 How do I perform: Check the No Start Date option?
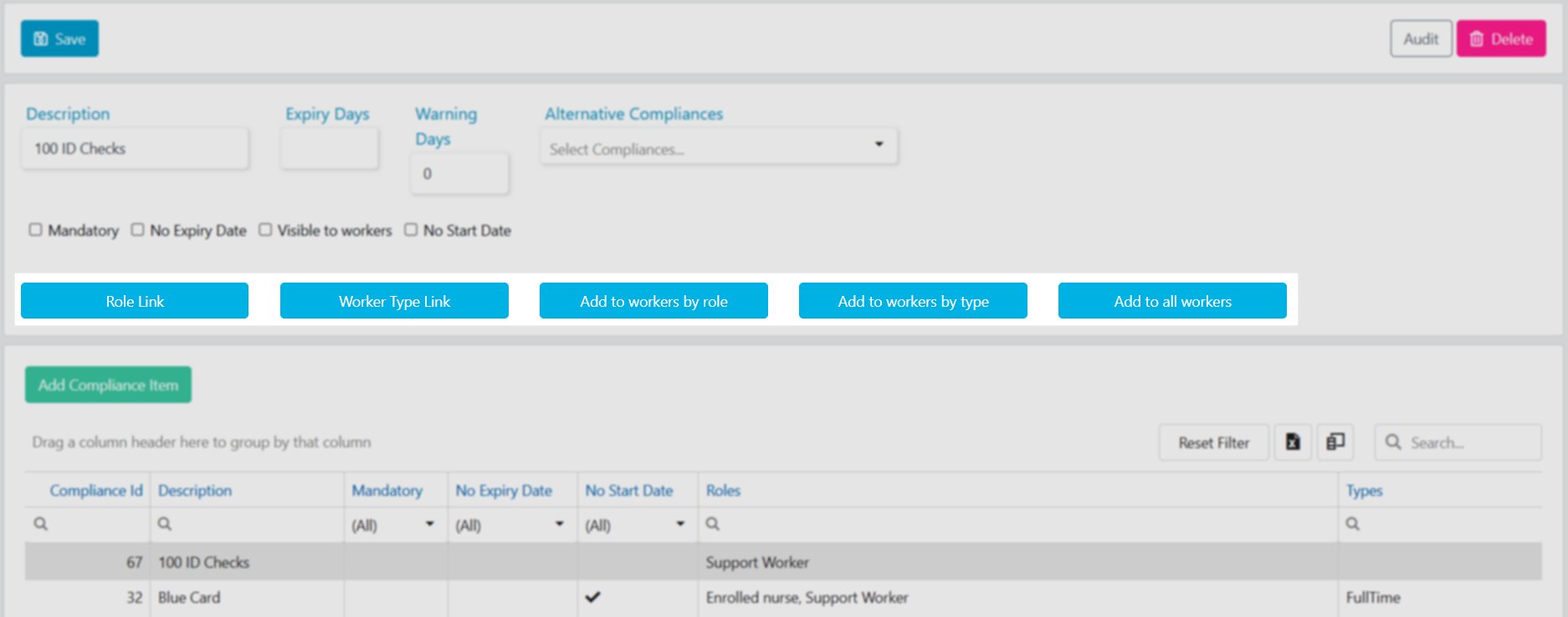coord(411,229)
